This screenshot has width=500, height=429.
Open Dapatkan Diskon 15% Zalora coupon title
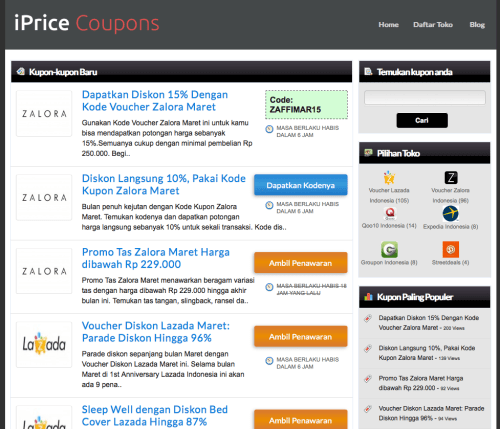pyautogui.click(x=155, y=101)
